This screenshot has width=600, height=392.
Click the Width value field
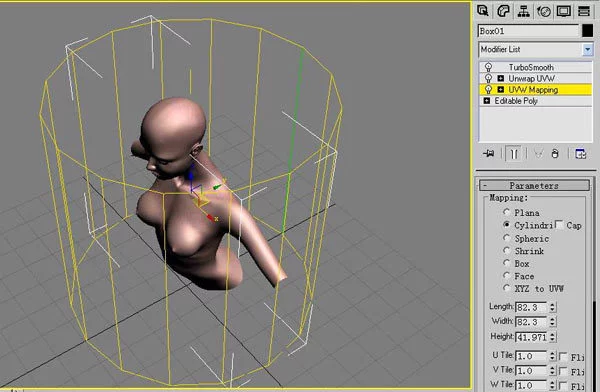[532, 322]
